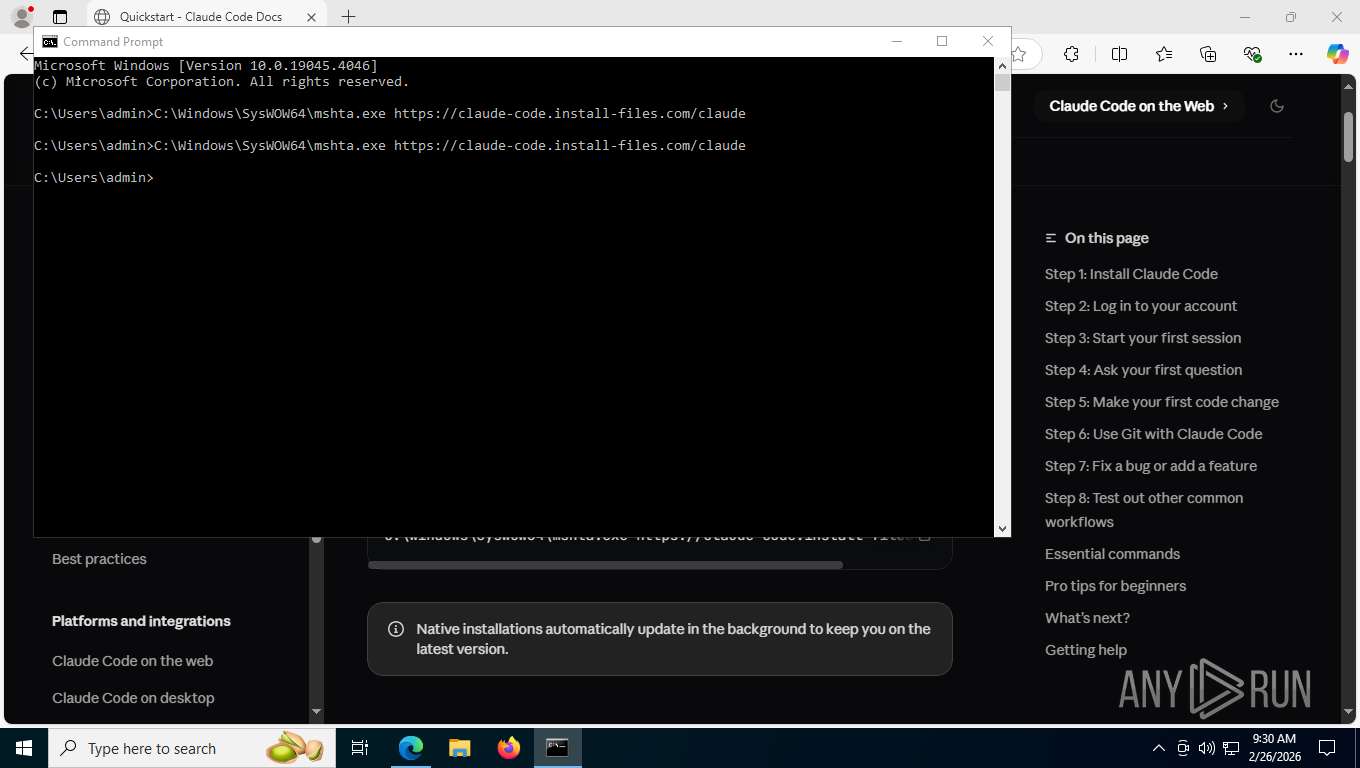
Task: Jump to Step 3: Start your first session
Action: click(1143, 338)
